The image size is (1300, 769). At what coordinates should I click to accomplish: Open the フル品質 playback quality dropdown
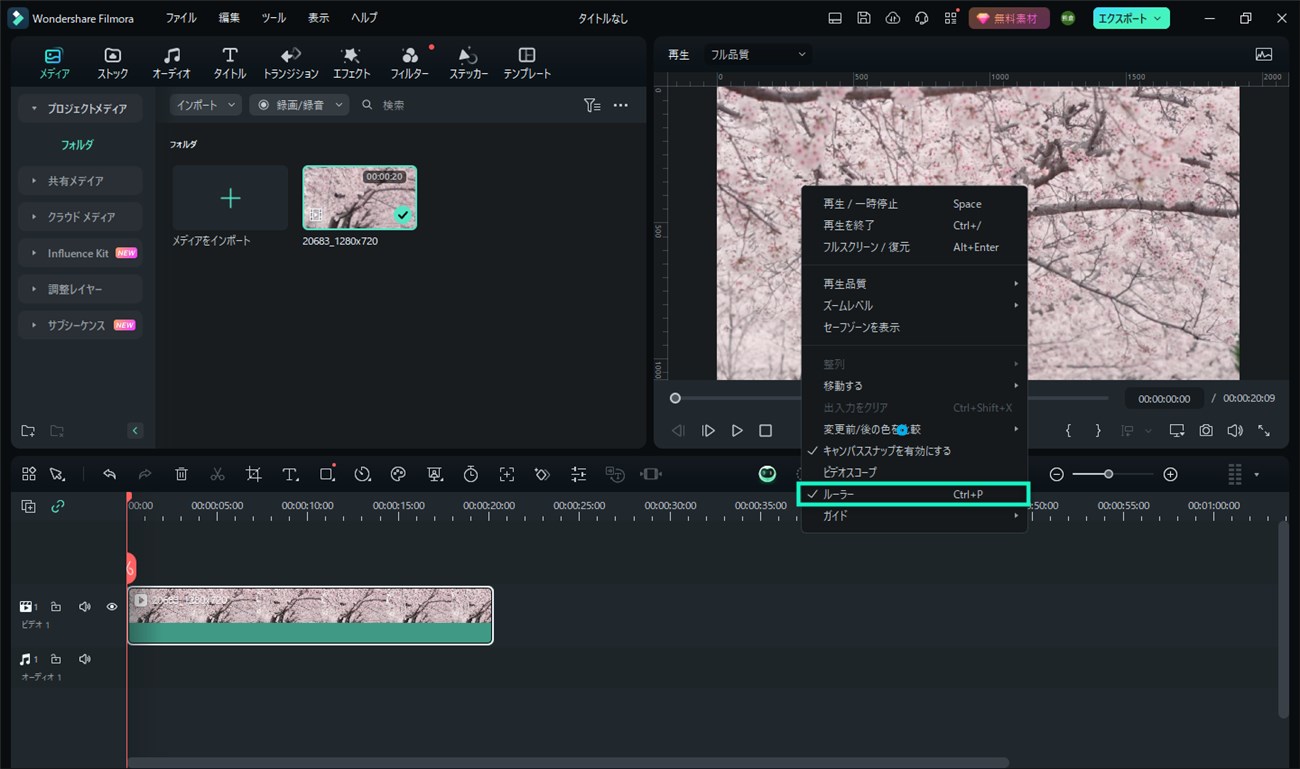click(x=757, y=55)
